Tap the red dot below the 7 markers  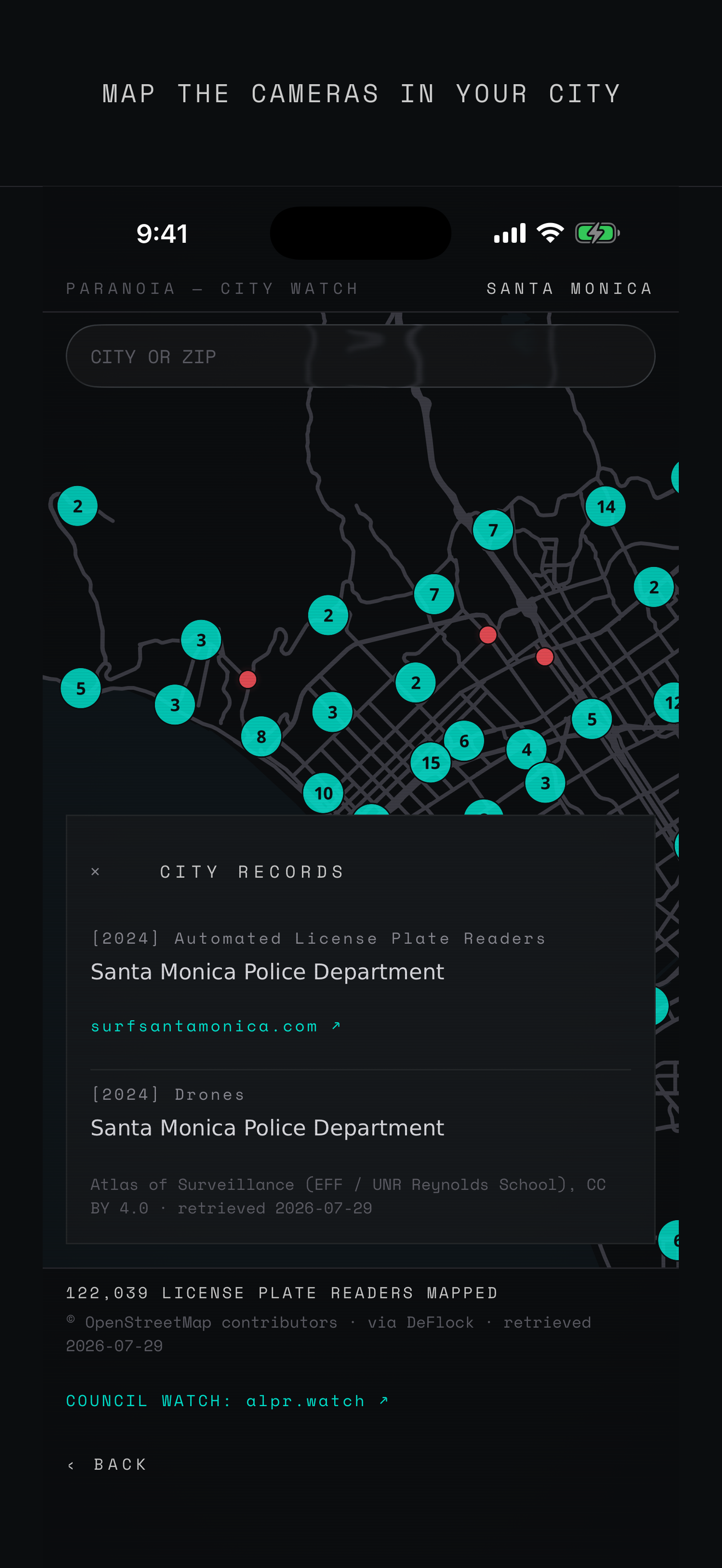click(488, 635)
